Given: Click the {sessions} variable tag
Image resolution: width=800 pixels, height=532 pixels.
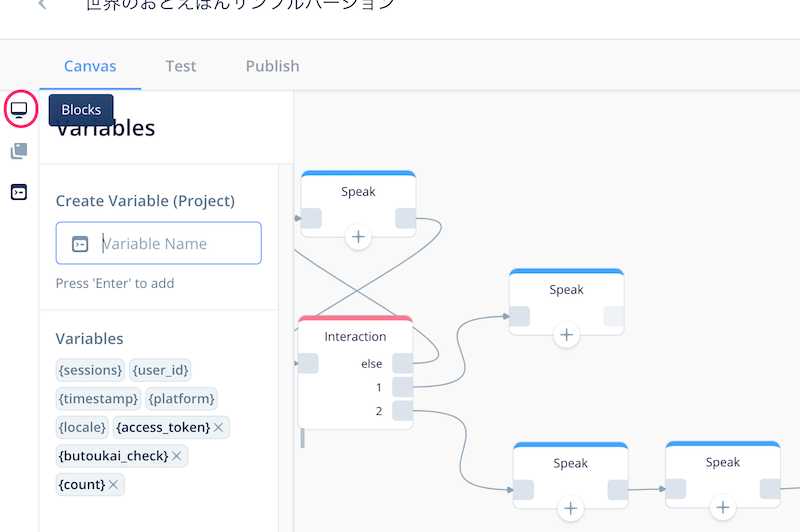Looking at the screenshot, I should 90,370.
